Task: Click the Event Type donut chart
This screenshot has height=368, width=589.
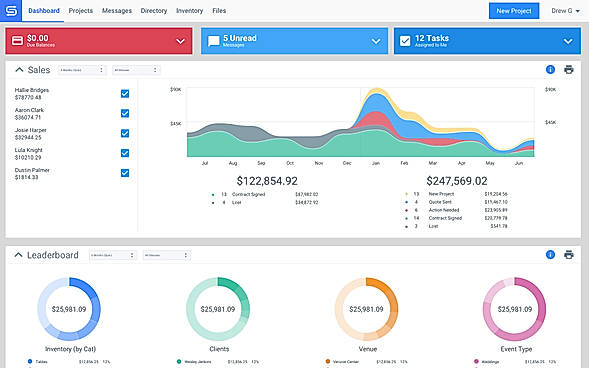Action: pyautogui.click(x=515, y=309)
